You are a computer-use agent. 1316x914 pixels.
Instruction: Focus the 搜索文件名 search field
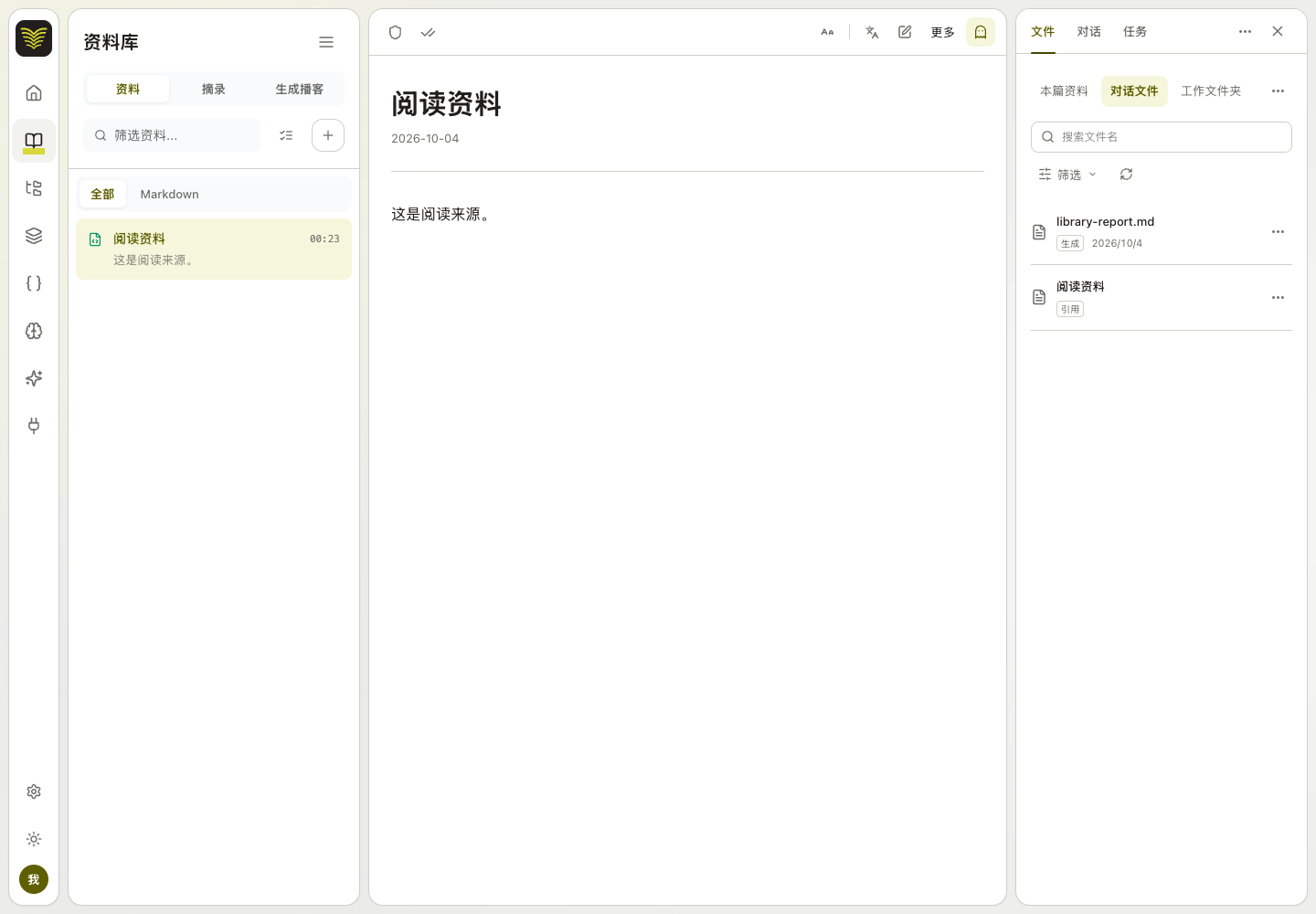tap(1162, 137)
